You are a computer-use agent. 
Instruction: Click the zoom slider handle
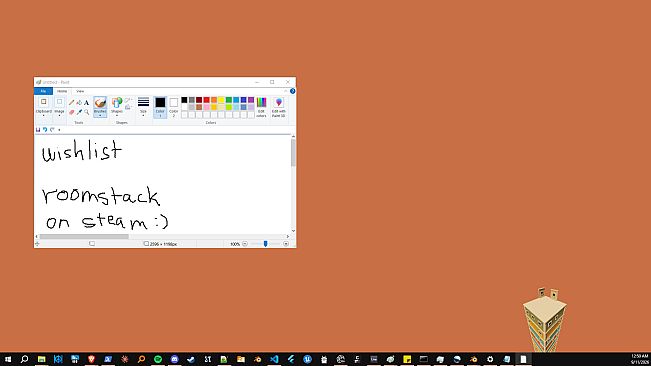(265, 244)
